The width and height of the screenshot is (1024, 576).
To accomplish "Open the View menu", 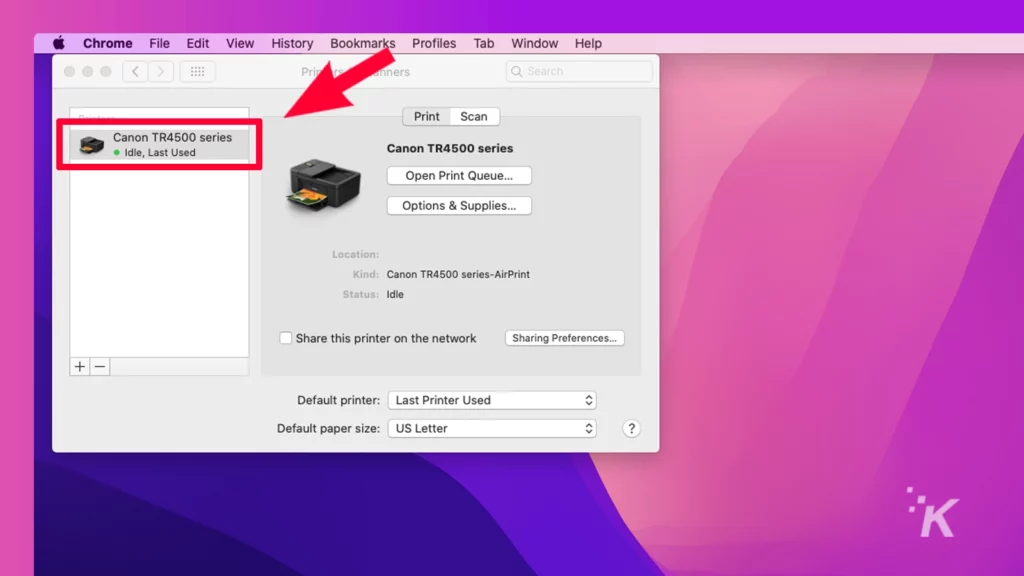I will pos(240,43).
